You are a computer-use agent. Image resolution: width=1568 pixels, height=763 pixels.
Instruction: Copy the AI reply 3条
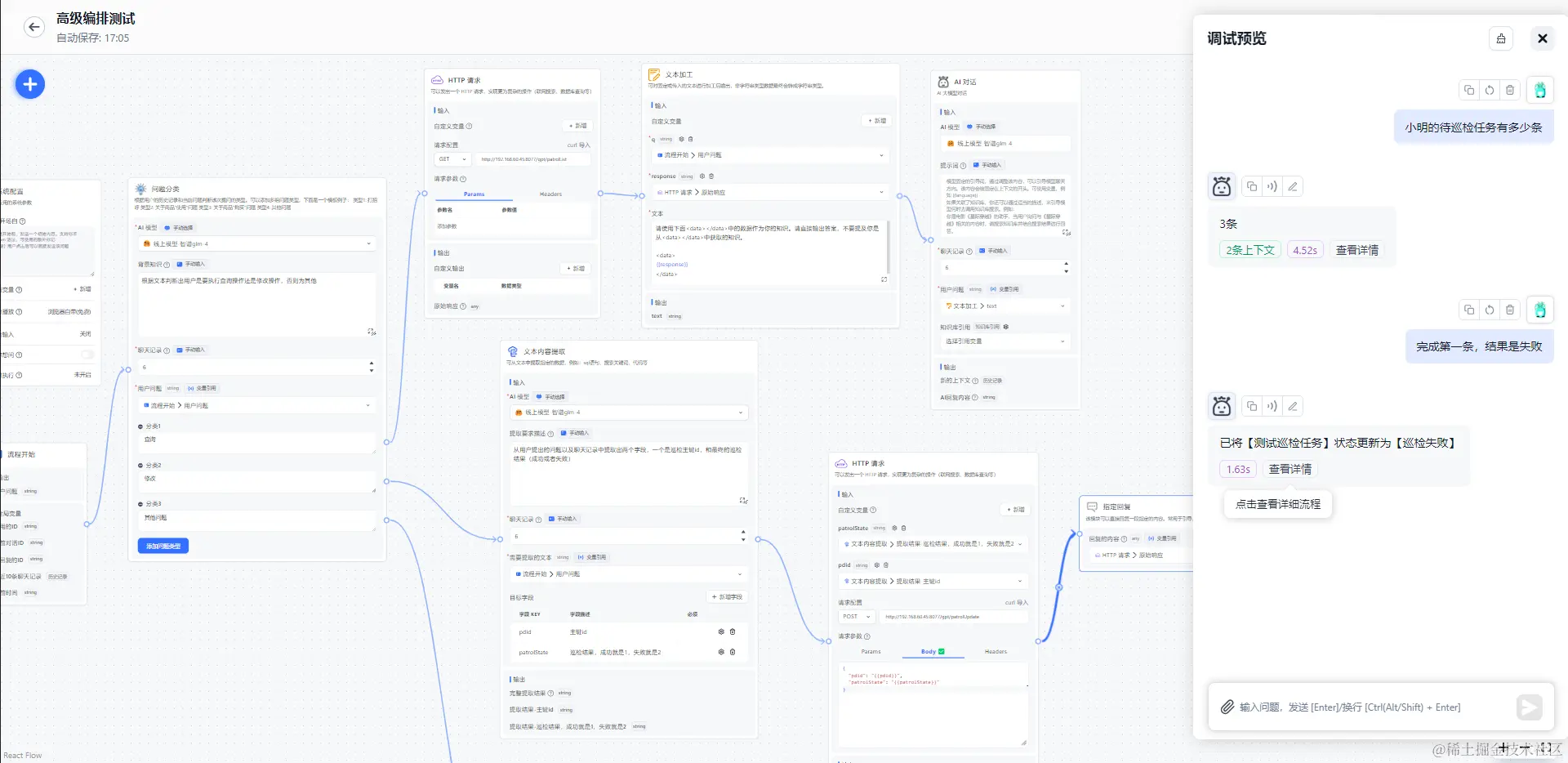tap(1252, 187)
